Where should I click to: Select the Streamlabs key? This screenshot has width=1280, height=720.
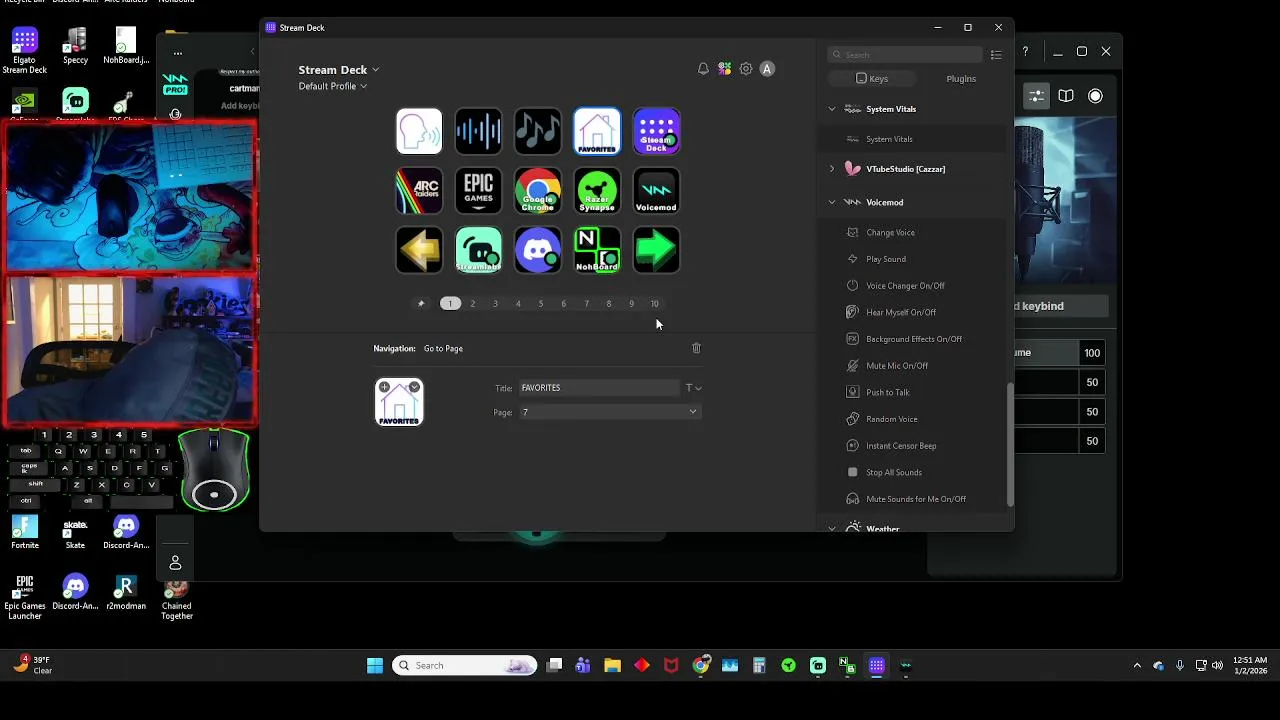[x=478, y=250]
